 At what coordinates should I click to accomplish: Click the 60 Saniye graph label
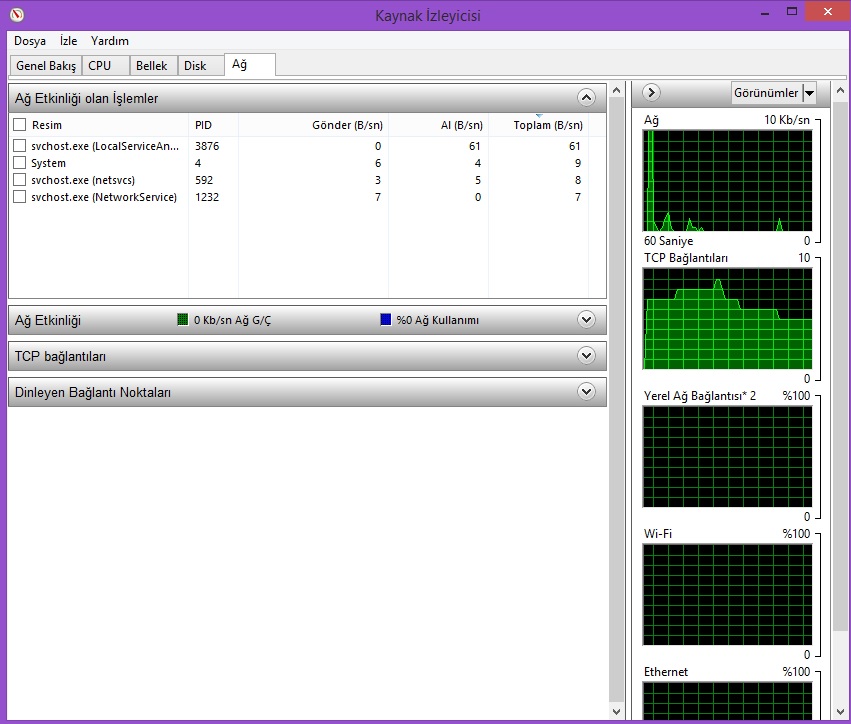(669, 241)
